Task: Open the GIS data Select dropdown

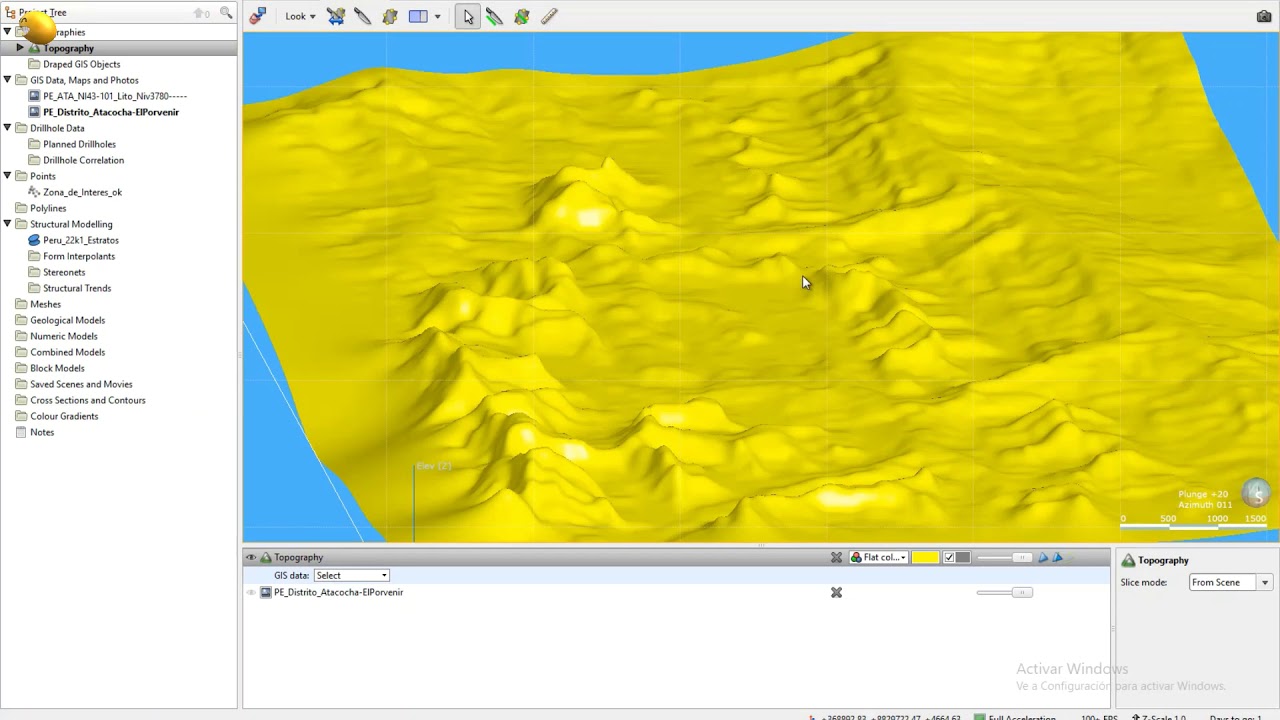Action: 352,575
